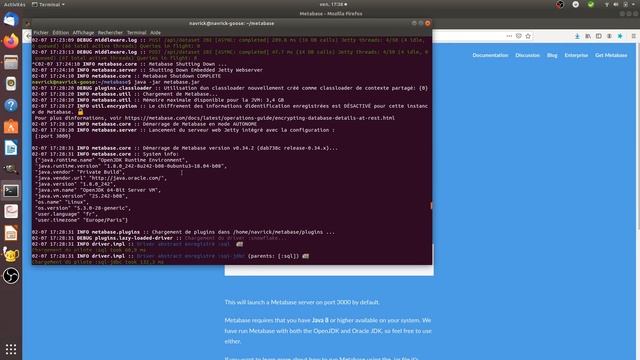This screenshot has height=360, width=640.
Task: Open Thunderbird mail from the dock
Action: [11, 19]
